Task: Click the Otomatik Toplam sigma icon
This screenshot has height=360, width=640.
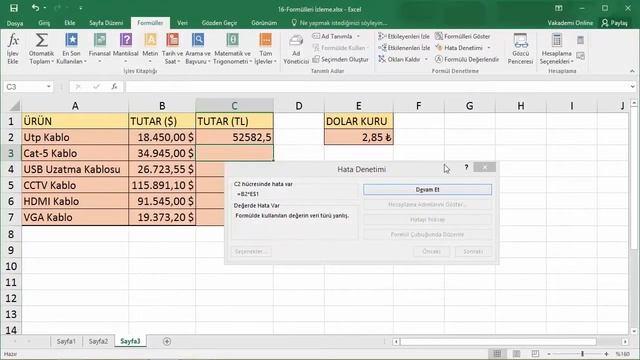Action: (41, 40)
